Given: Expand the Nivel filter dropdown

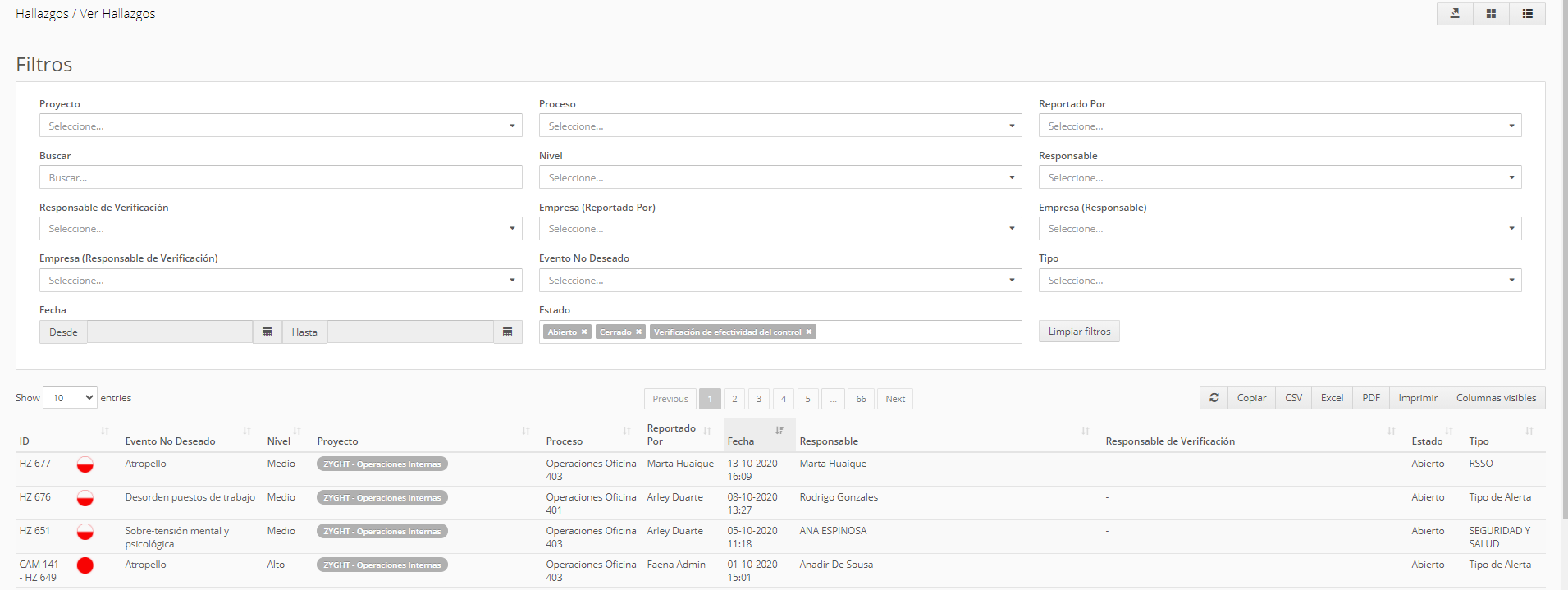Looking at the screenshot, I should (779, 178).
